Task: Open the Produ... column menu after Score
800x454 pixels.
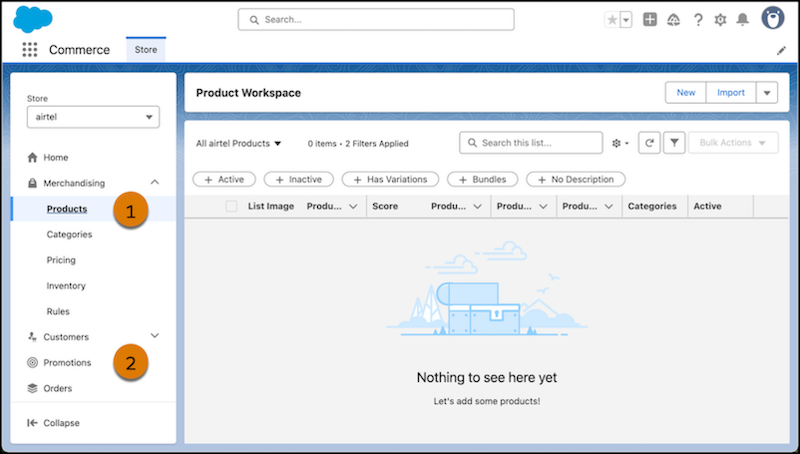Action: tap(478, 207)
